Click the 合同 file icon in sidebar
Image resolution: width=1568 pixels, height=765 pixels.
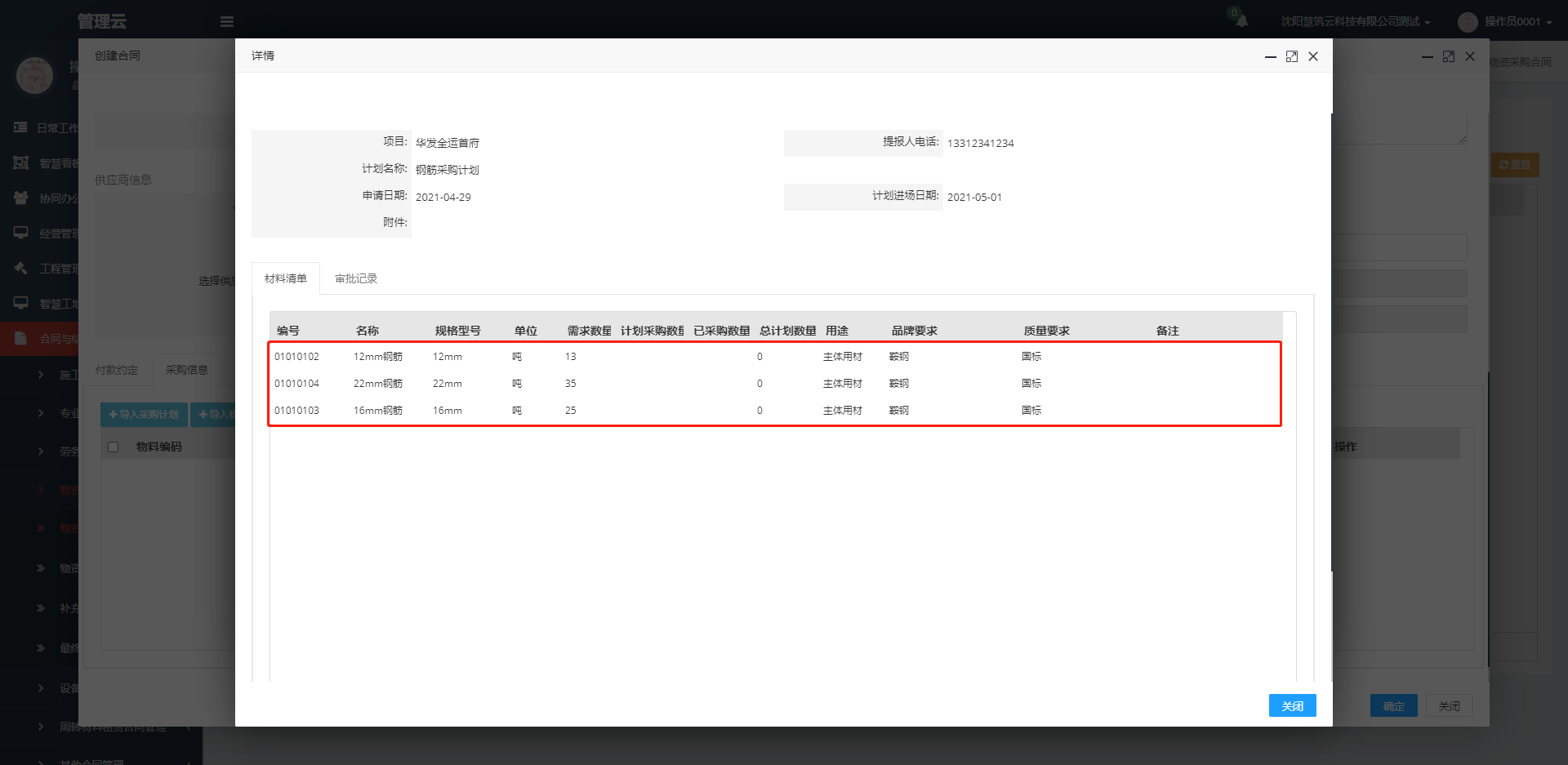21,338
